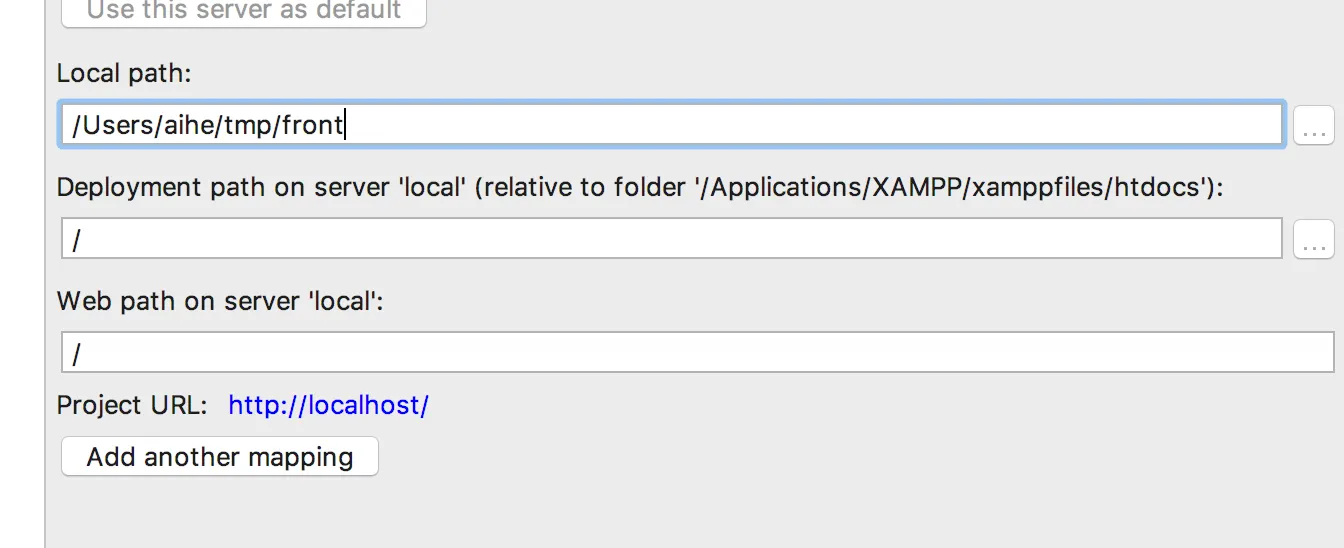
Task: Open the http://localhost/ project URL link
Action: (328, 405)
